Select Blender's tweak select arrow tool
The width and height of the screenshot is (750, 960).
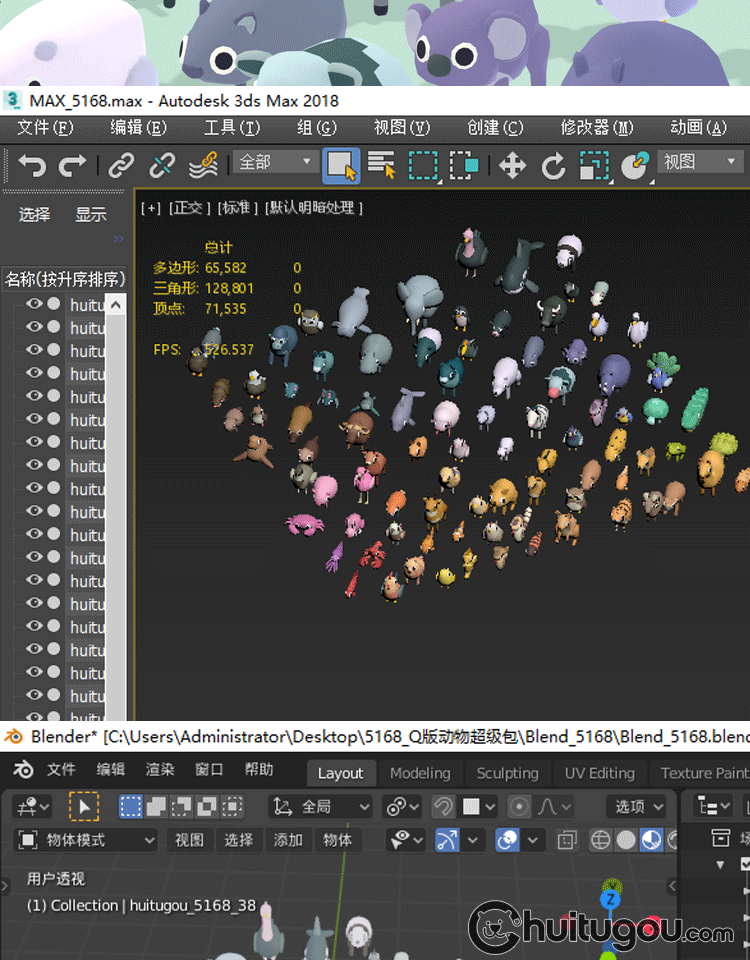[84, 807]
